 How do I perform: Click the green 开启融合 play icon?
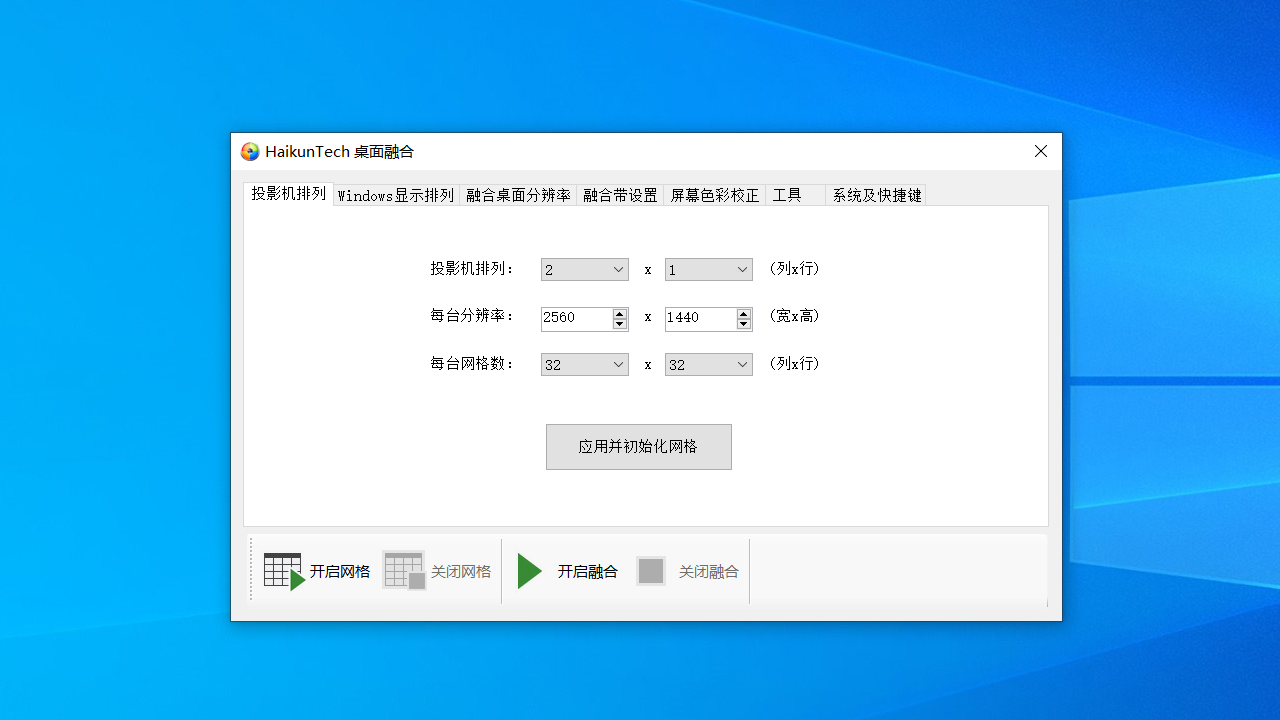pos(529,571)
